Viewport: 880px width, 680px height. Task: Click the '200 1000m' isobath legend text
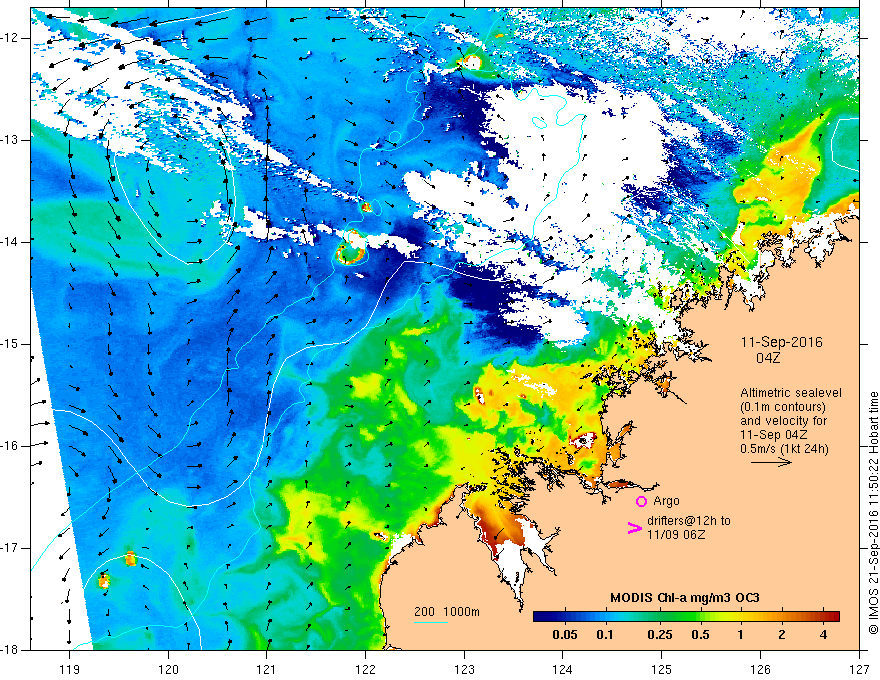click(447, 612)
